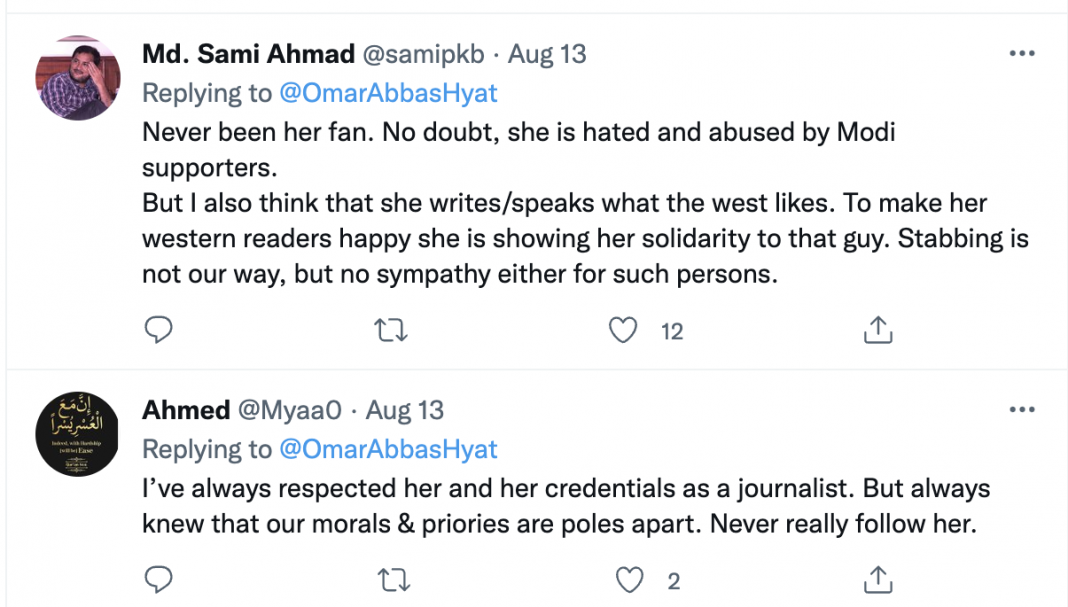Open Ahmed's profile avatar
Screen dimensions: 1068x607
click(x=78, y=433)
